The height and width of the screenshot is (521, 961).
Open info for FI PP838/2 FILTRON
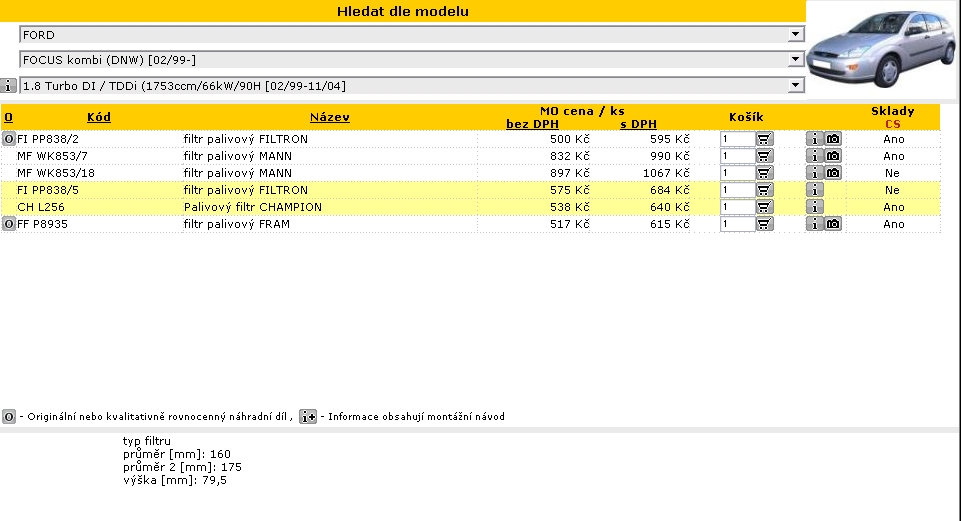815,140
